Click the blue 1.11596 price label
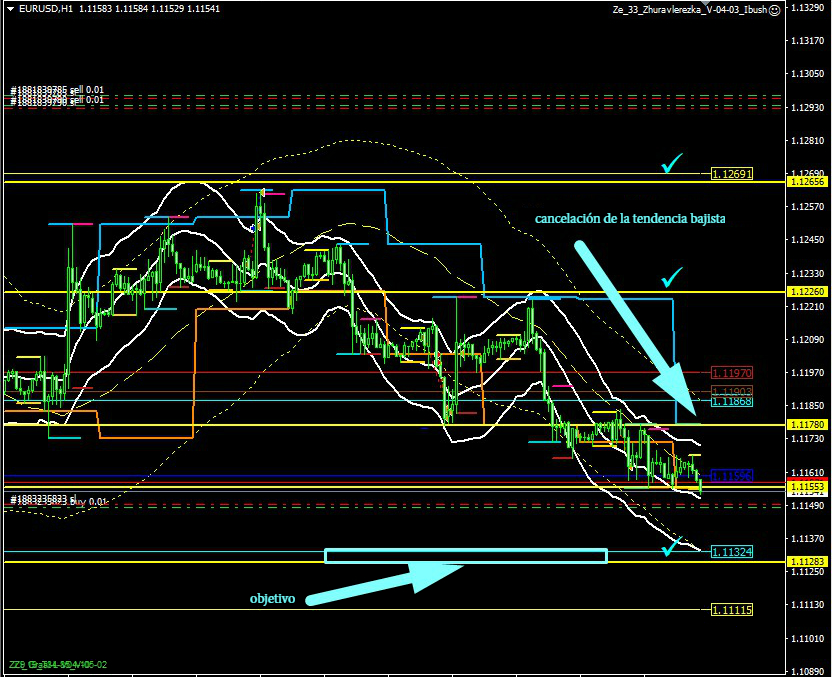This screenshot has height=677, width=832. 731,475
